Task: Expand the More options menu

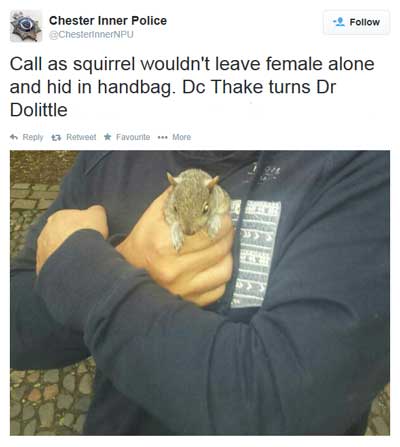Action: click(x=174, y=137)
